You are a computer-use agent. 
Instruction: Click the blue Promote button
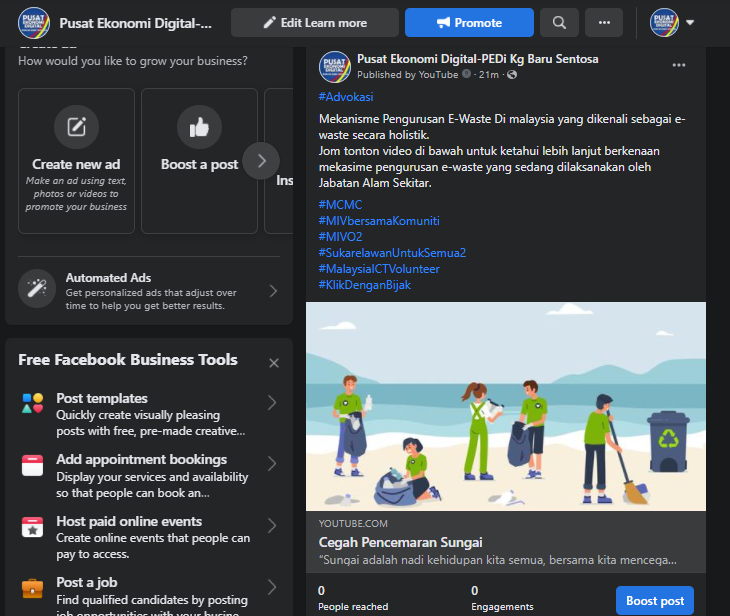[469, 22]
